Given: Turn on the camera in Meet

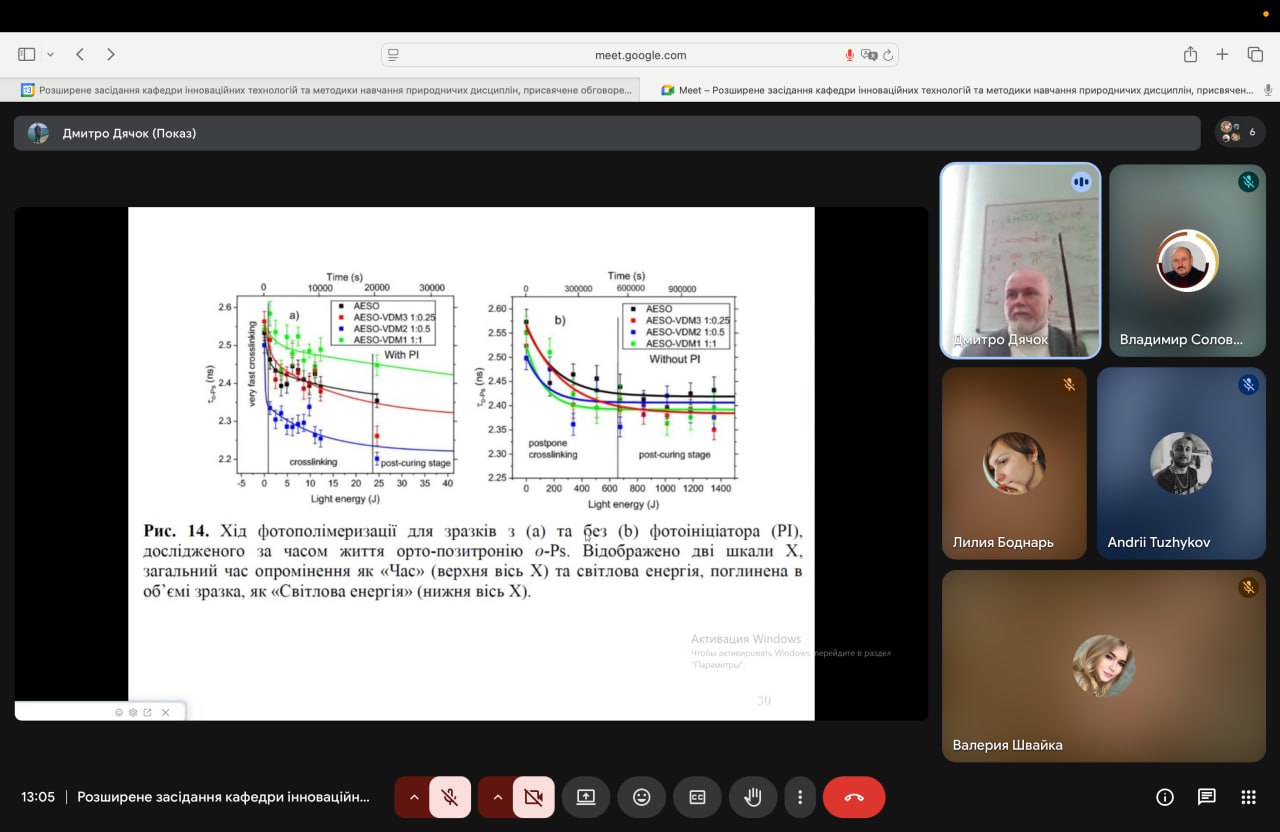Looking at the screenshot, I should 533,797.
